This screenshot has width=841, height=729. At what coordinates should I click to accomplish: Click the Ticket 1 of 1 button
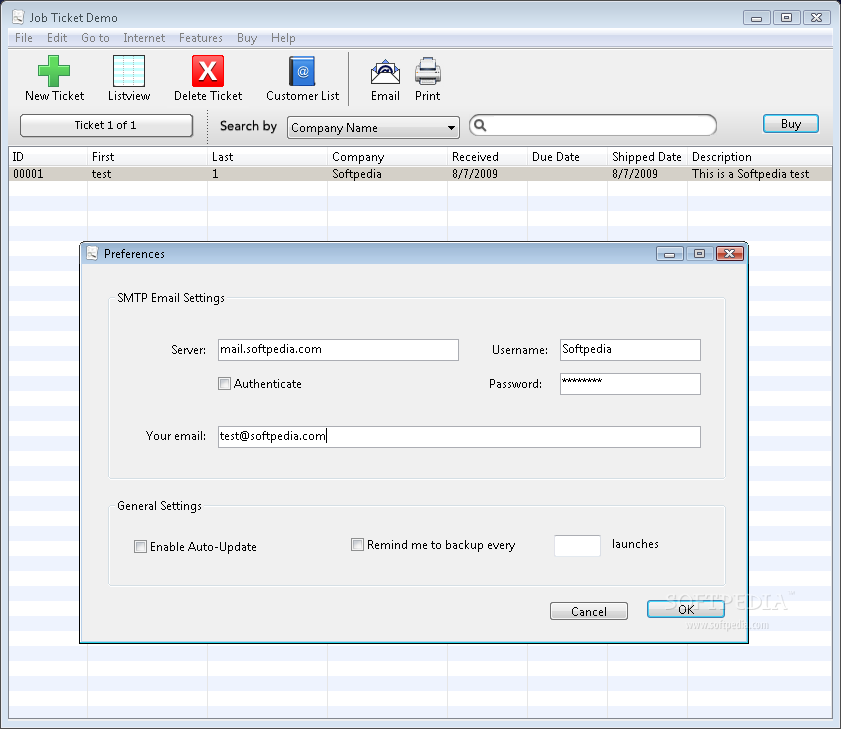(106, 126)
